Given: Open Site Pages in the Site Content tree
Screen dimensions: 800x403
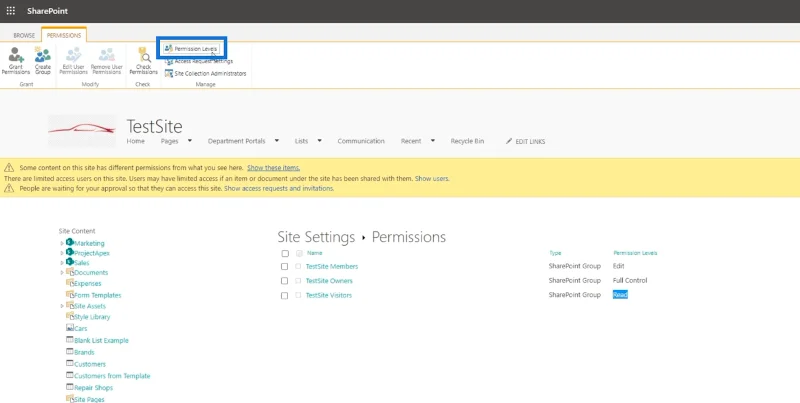Looking at the screenshot, I should click(x=89, y=399).
